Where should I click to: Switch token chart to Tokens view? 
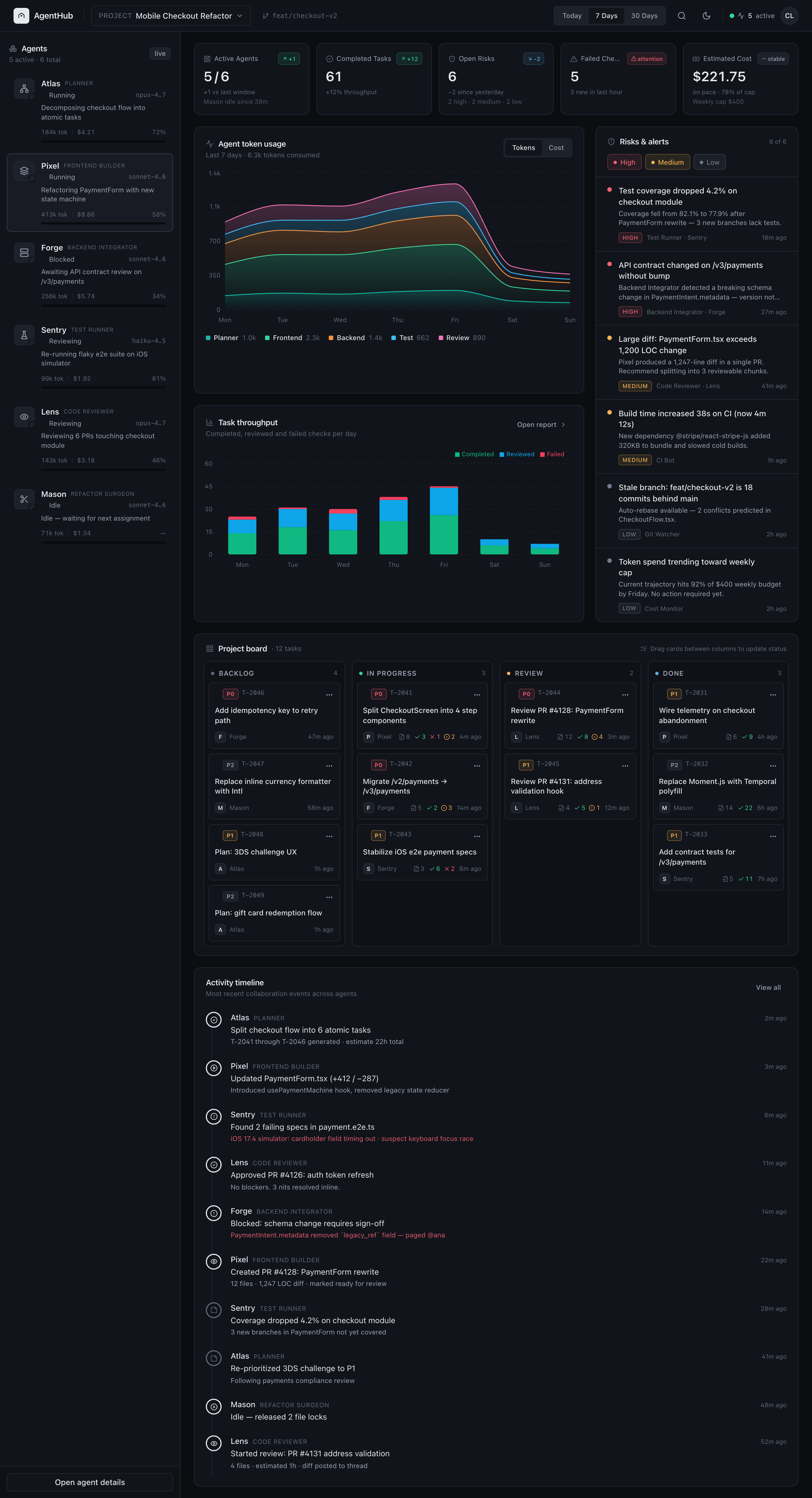pos(523,148)
